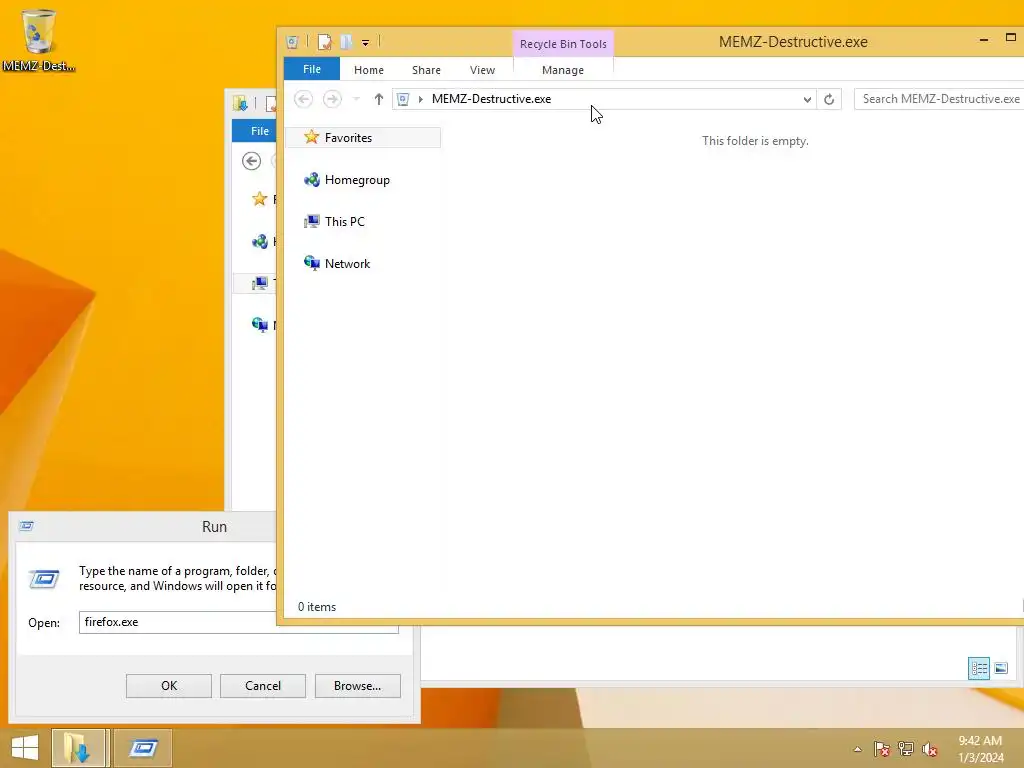The height and width of the screenshot is (768, 1024).
Task: Click the folder icon in background window title bar
Action: 240,104
